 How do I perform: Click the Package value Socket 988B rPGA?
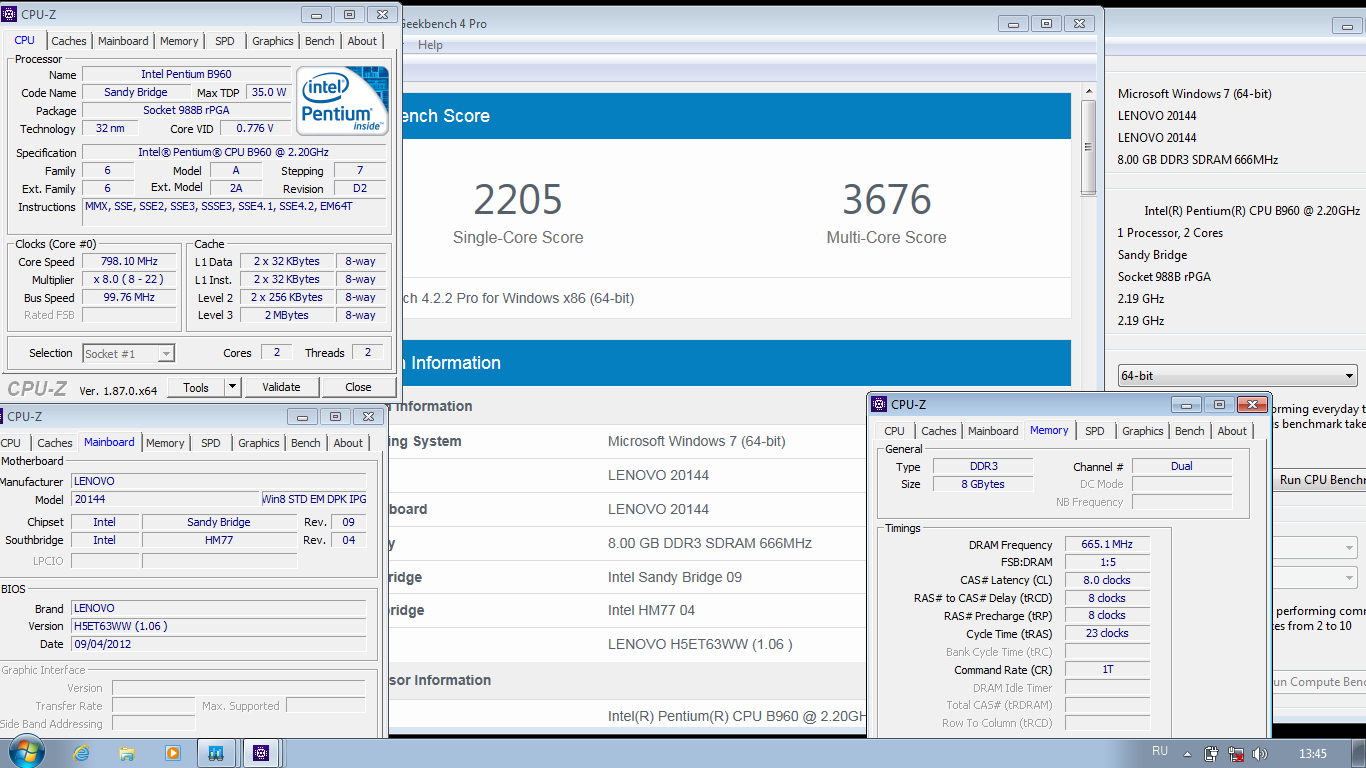pos(186,110)
